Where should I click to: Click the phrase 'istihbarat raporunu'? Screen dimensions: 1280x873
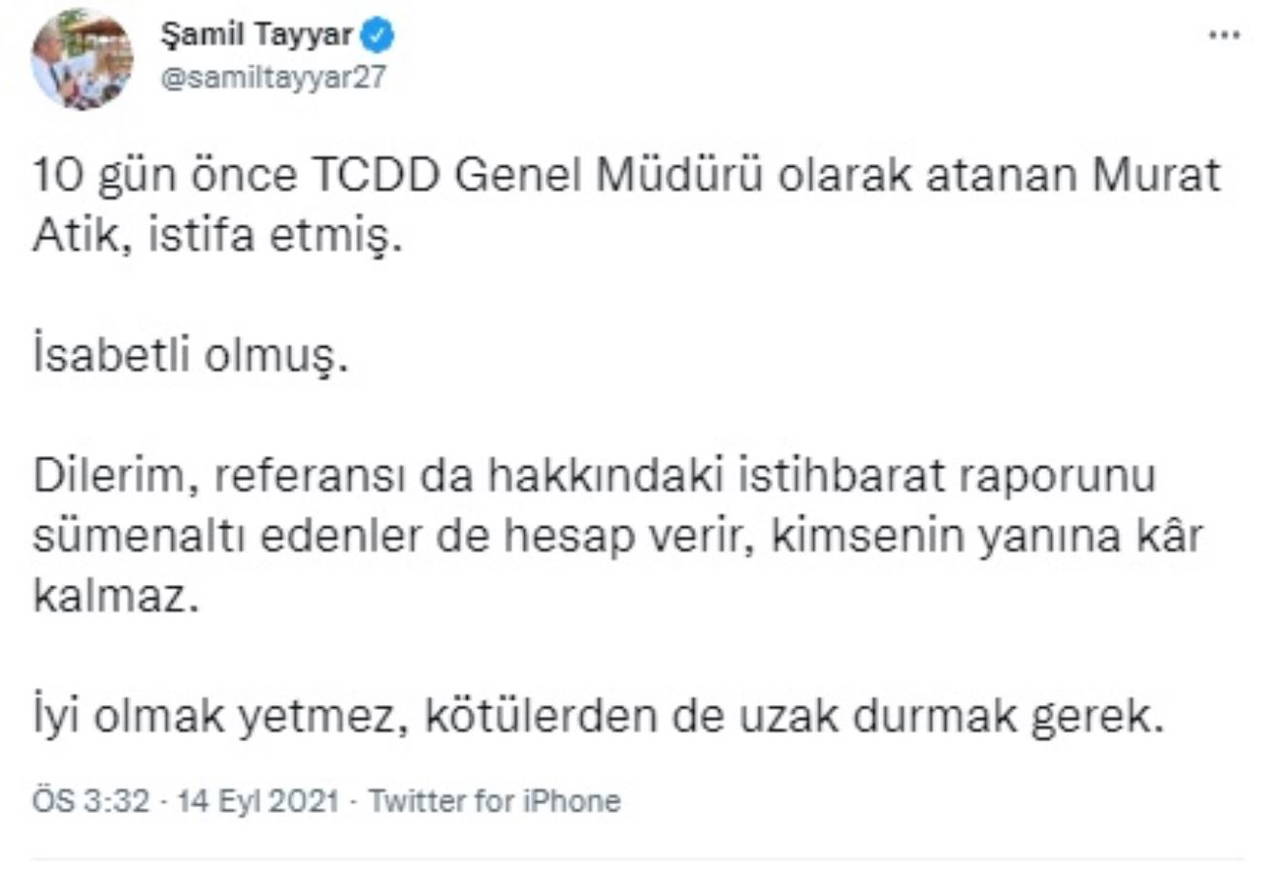coord(945,477)
